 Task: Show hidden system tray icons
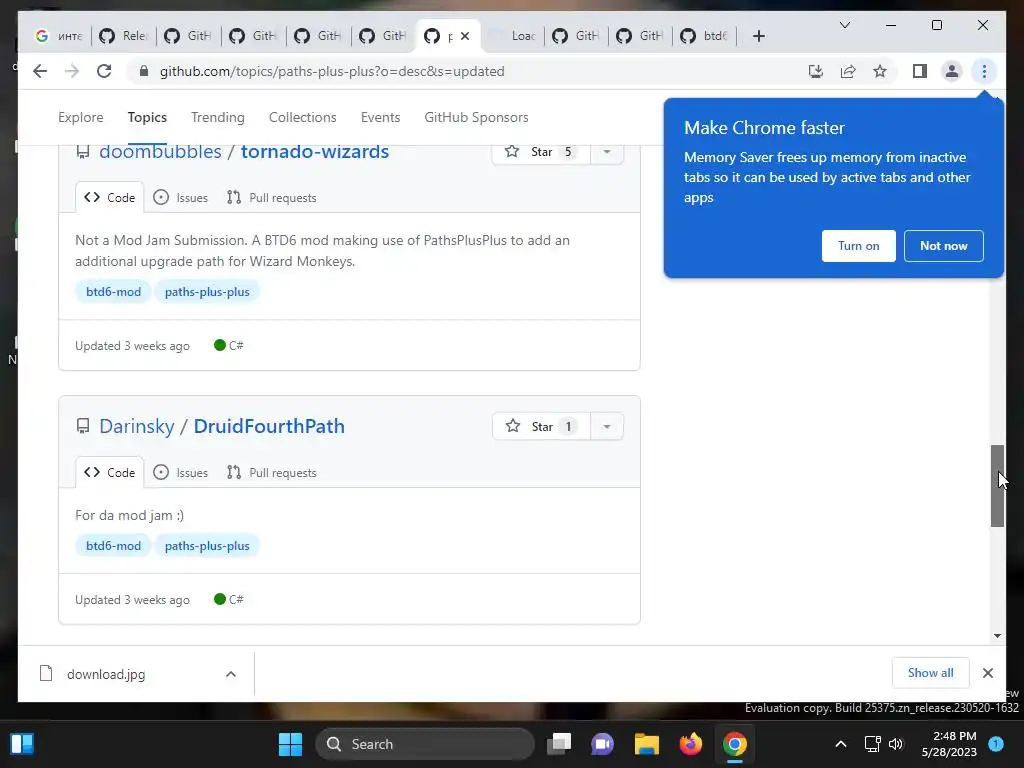click(x=840, y=744)
